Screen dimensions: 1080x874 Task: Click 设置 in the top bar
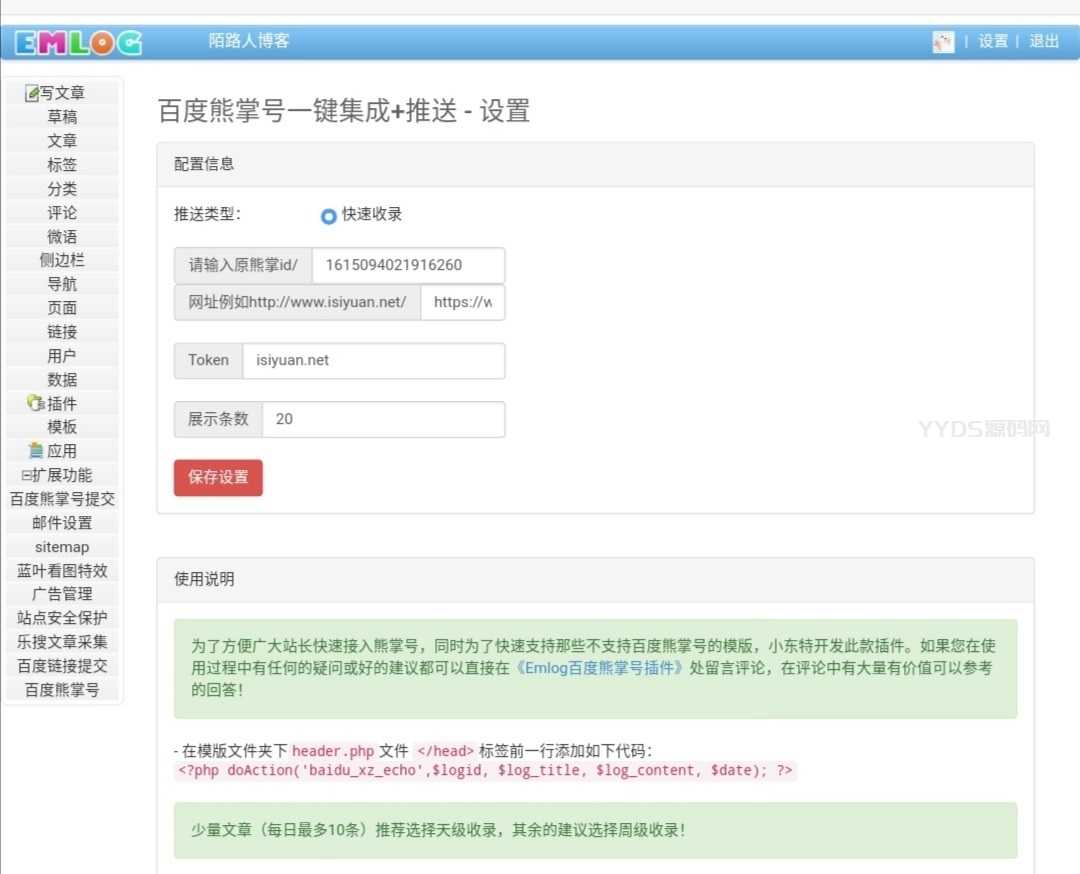993,42
